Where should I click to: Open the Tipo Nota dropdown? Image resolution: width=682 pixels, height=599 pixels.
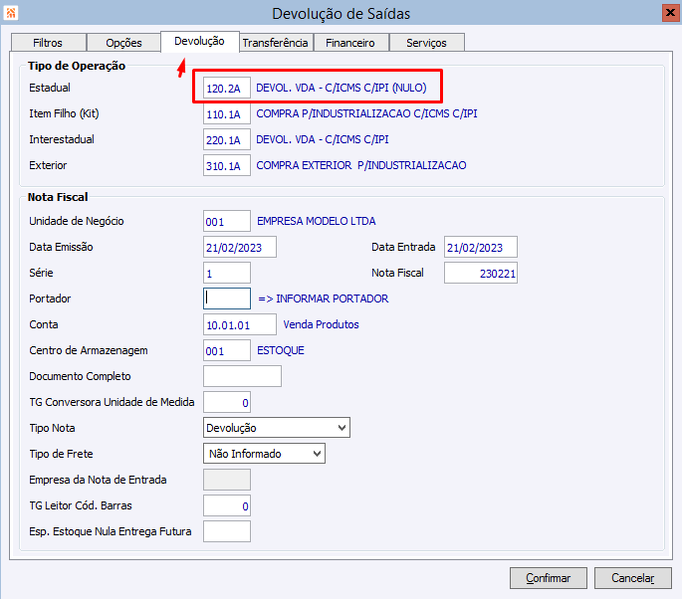click(277, 428)
